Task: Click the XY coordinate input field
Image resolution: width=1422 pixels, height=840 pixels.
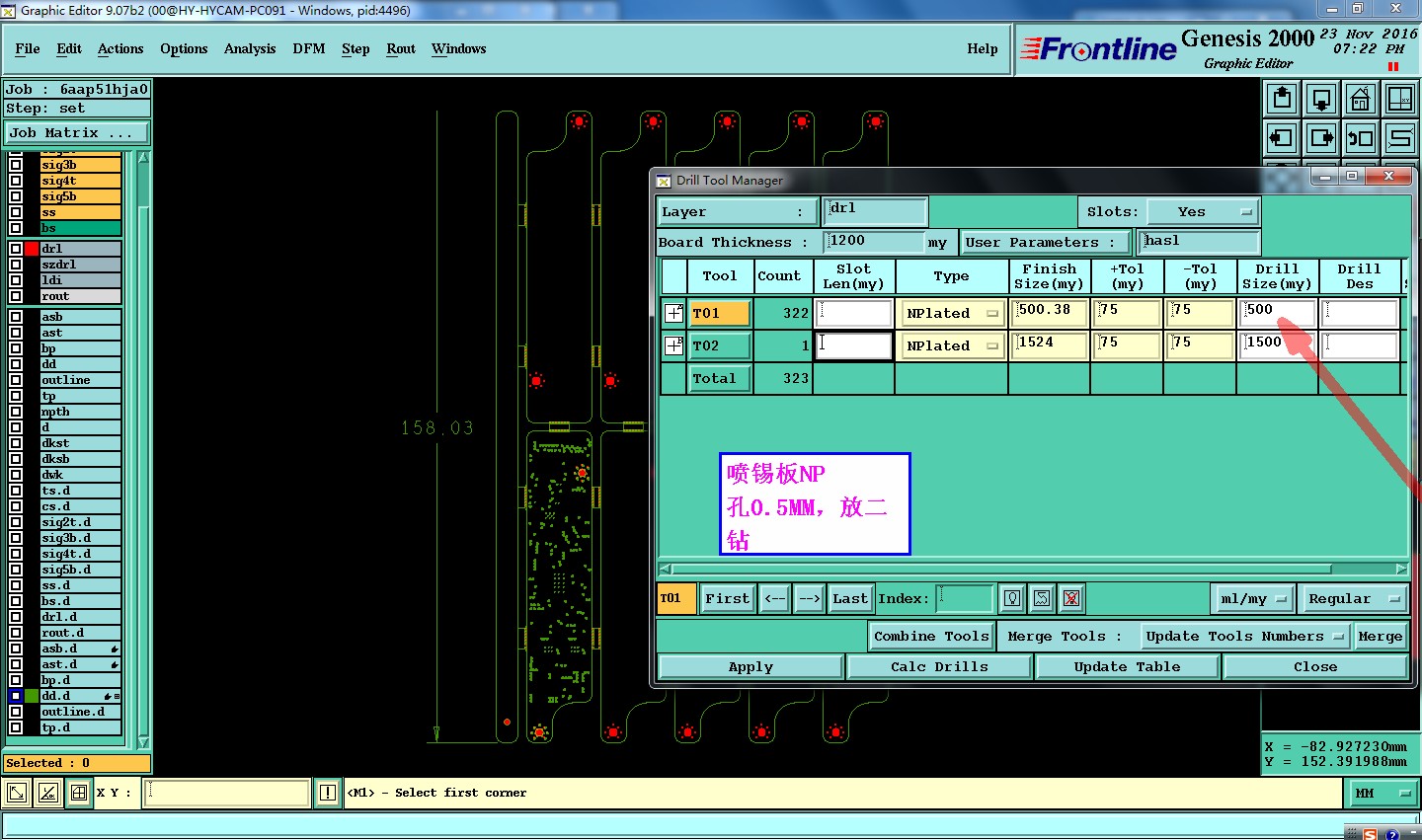Action: (227, 793)
